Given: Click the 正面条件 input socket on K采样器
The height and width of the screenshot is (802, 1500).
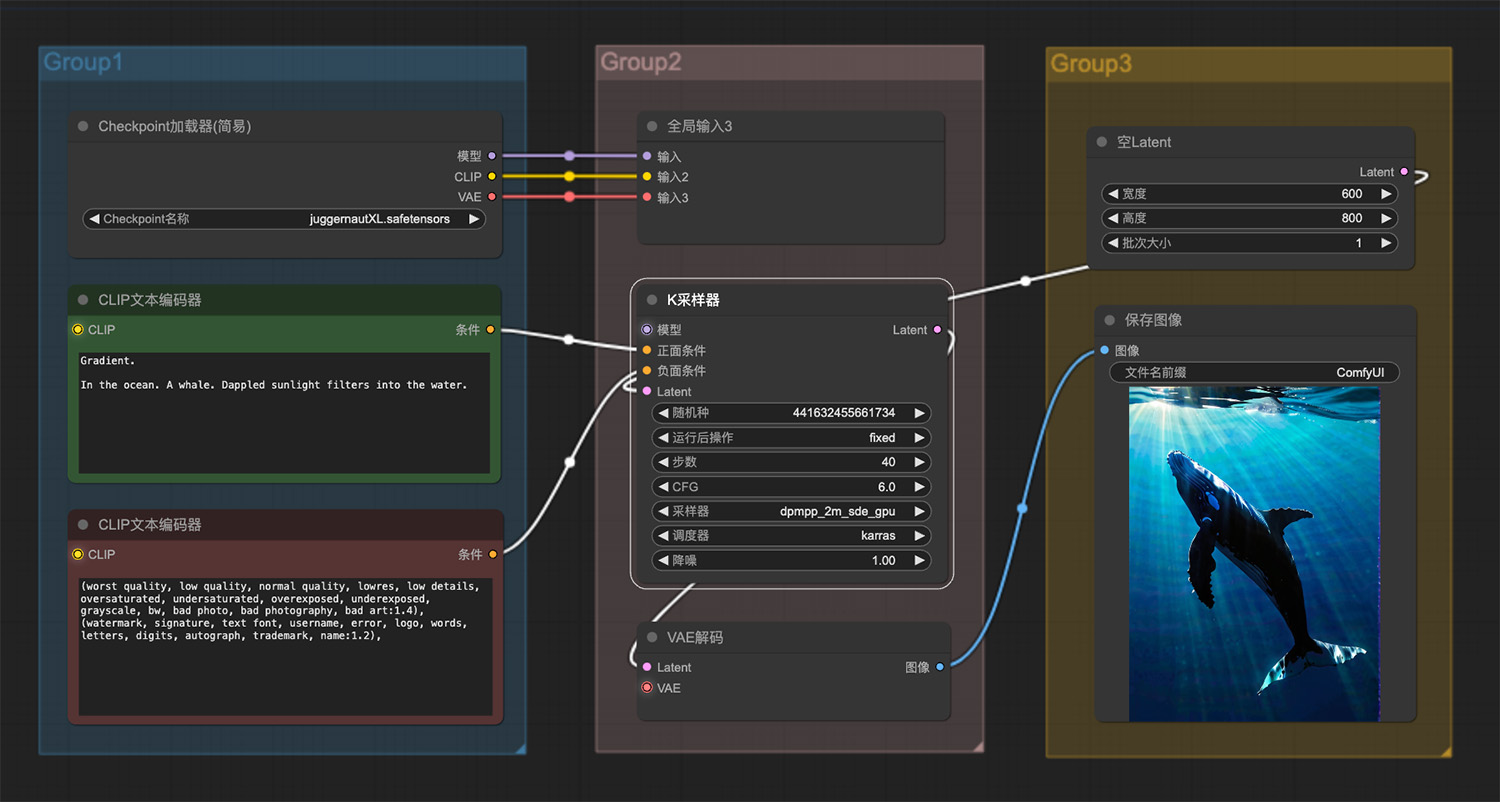Looking at the screenshot, I should pyautogui.click(x=647, y=350).
